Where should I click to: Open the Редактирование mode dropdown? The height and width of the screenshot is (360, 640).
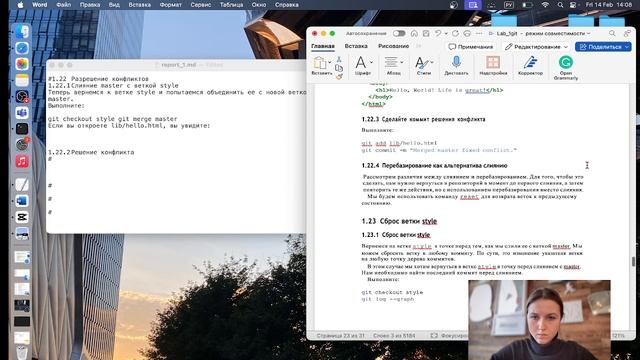tap(536, 47)
